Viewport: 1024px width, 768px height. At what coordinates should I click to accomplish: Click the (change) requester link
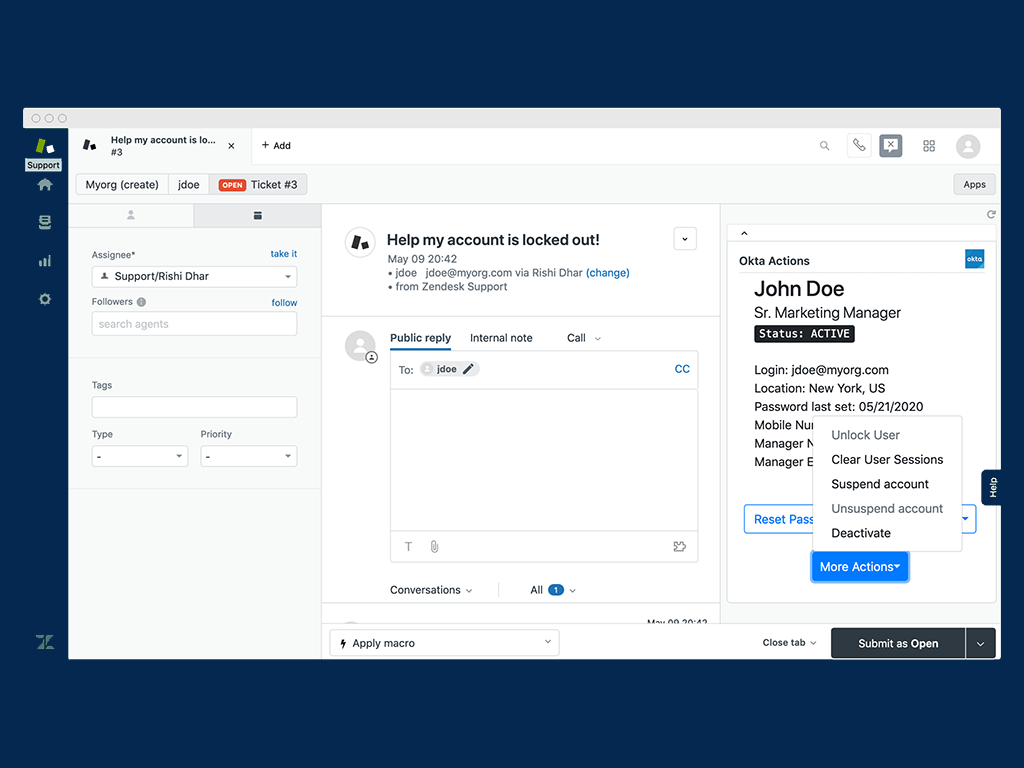(607, 273)
